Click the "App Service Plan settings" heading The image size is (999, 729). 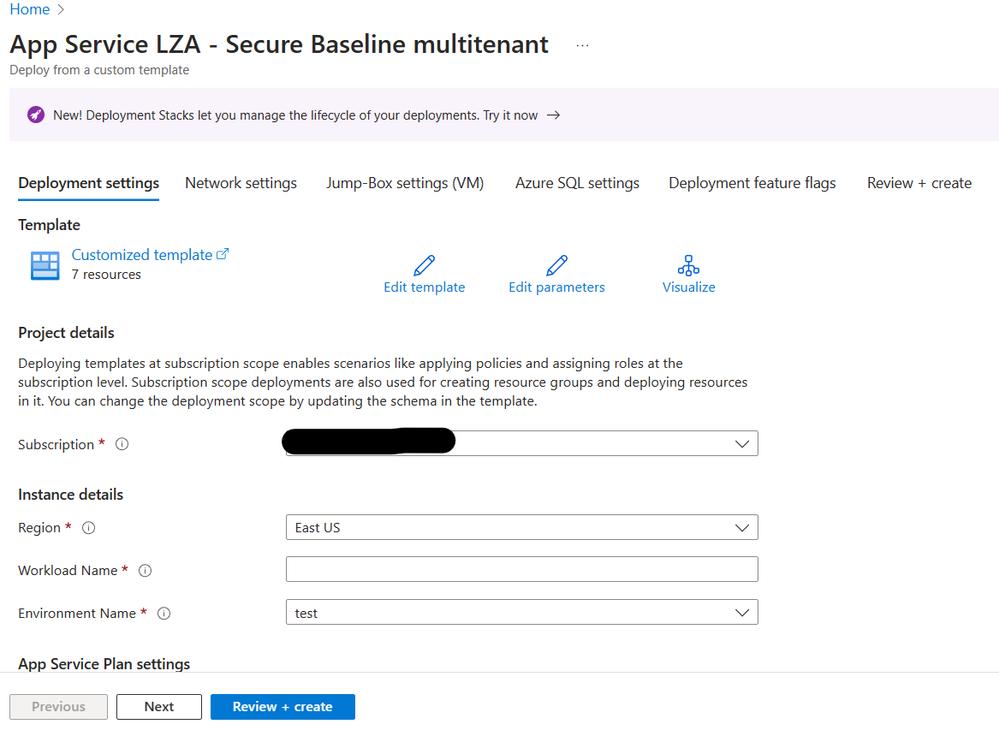(104, 664)
